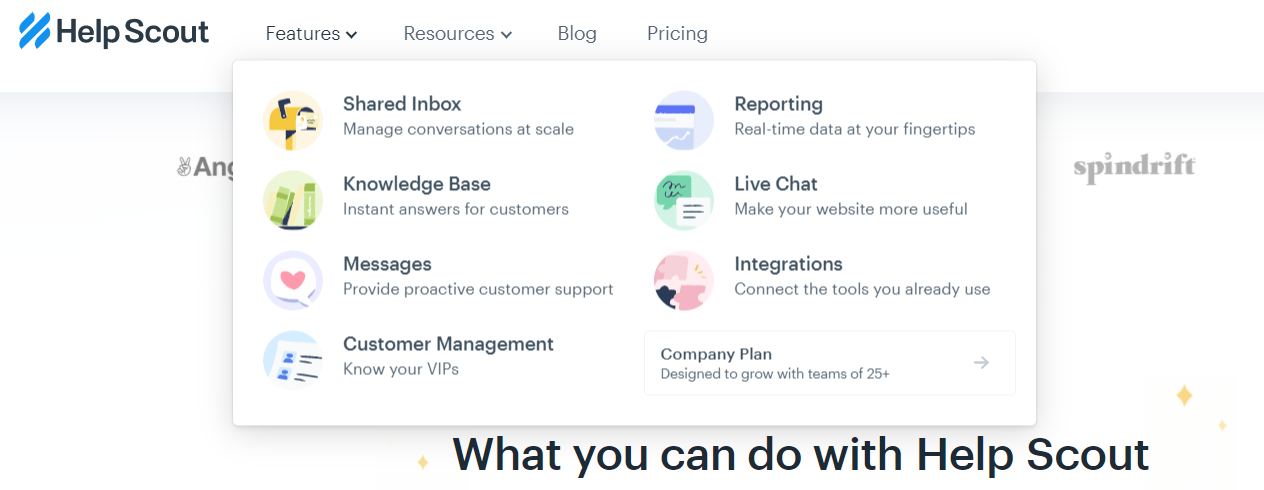The height and width of the screenshot is (490, 1264).
Task: Click the Customer Management profile card icon
Action: pyautogui.click(x=293, y=361)
